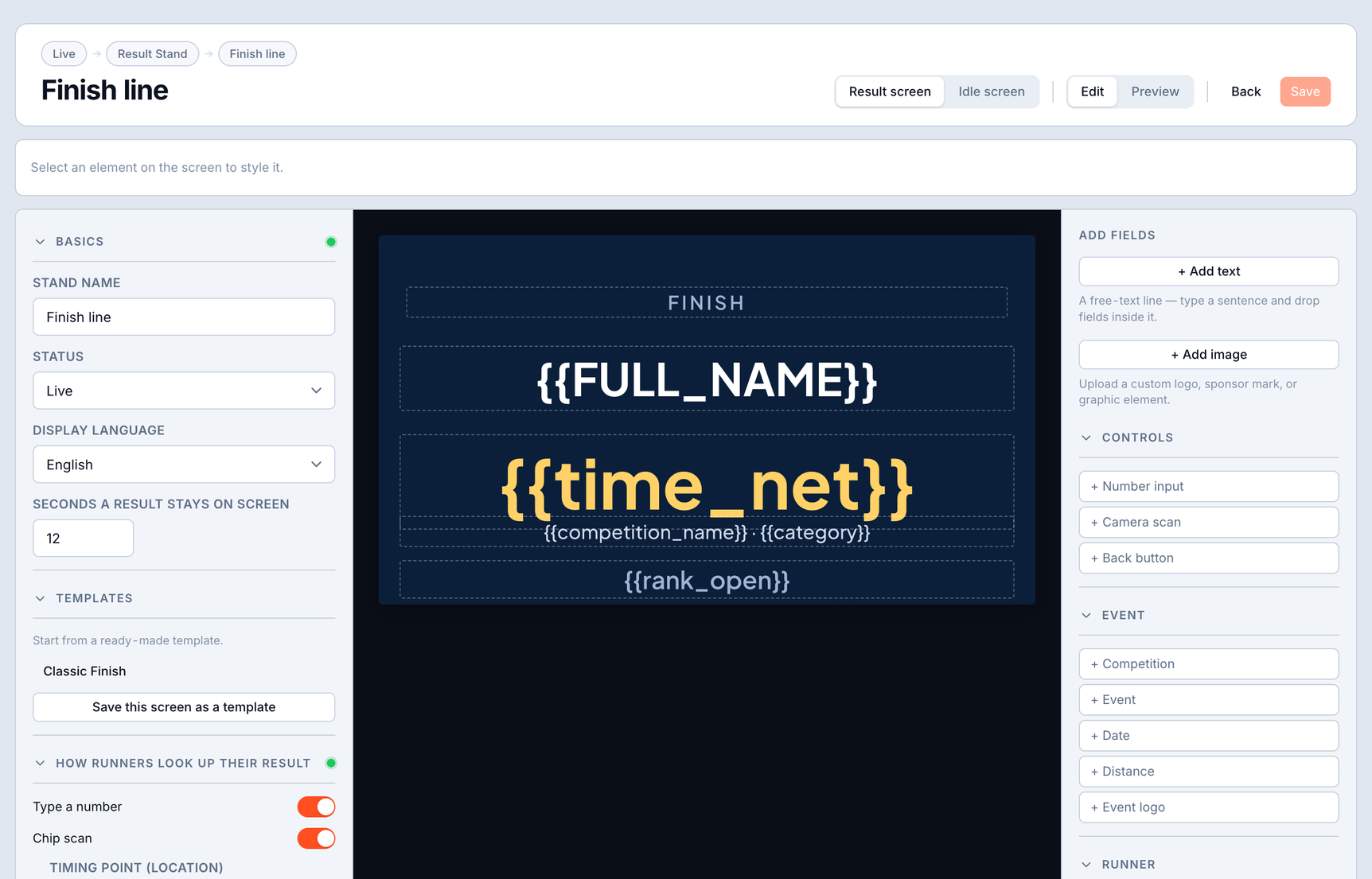This screenshot has height=879, width=1372.
Task: Choose the Classic Finish template
Action: 84,671
